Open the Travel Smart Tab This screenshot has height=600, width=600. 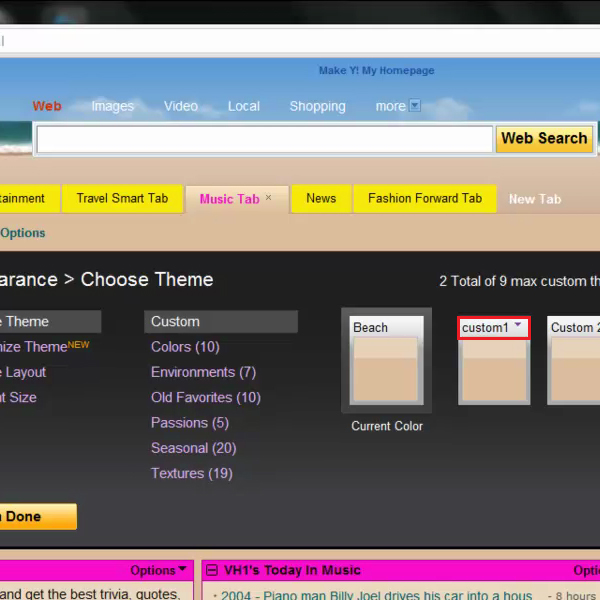122,198
